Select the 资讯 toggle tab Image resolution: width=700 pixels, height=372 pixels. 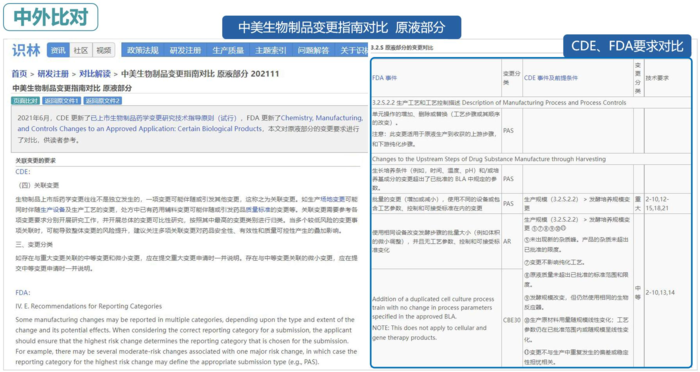coord(58,50)
